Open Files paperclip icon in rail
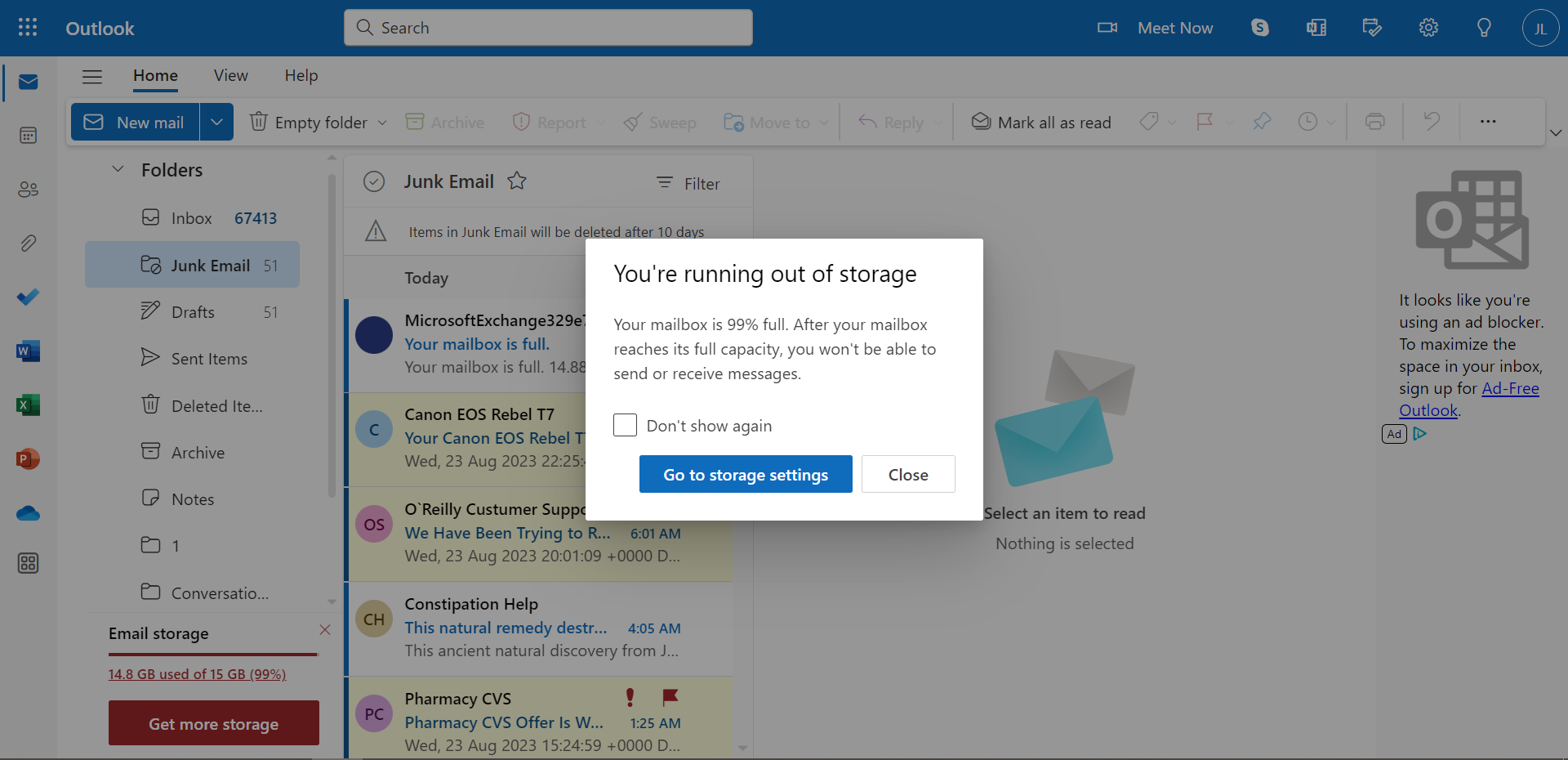The height and width of the screenshot is (760, 1568). click(x=29, y=244)
